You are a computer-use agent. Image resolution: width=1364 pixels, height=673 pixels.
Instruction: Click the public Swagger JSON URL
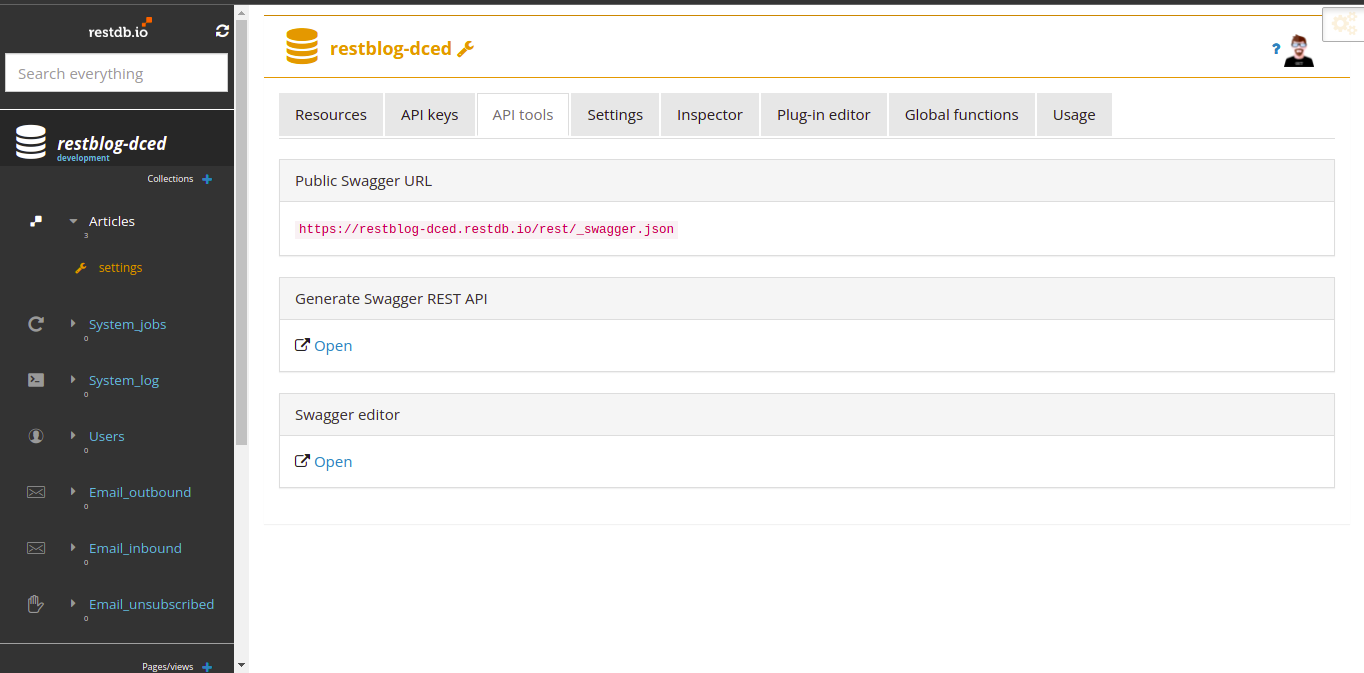pos(486,229)
